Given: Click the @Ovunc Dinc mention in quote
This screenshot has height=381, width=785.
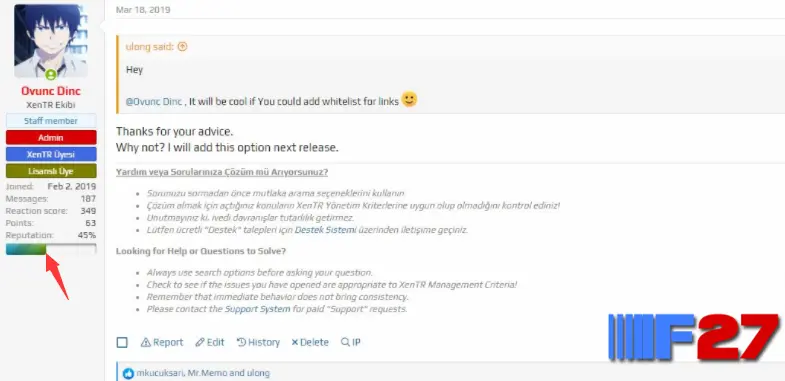Looking at the screenshot, I should 154,101.
